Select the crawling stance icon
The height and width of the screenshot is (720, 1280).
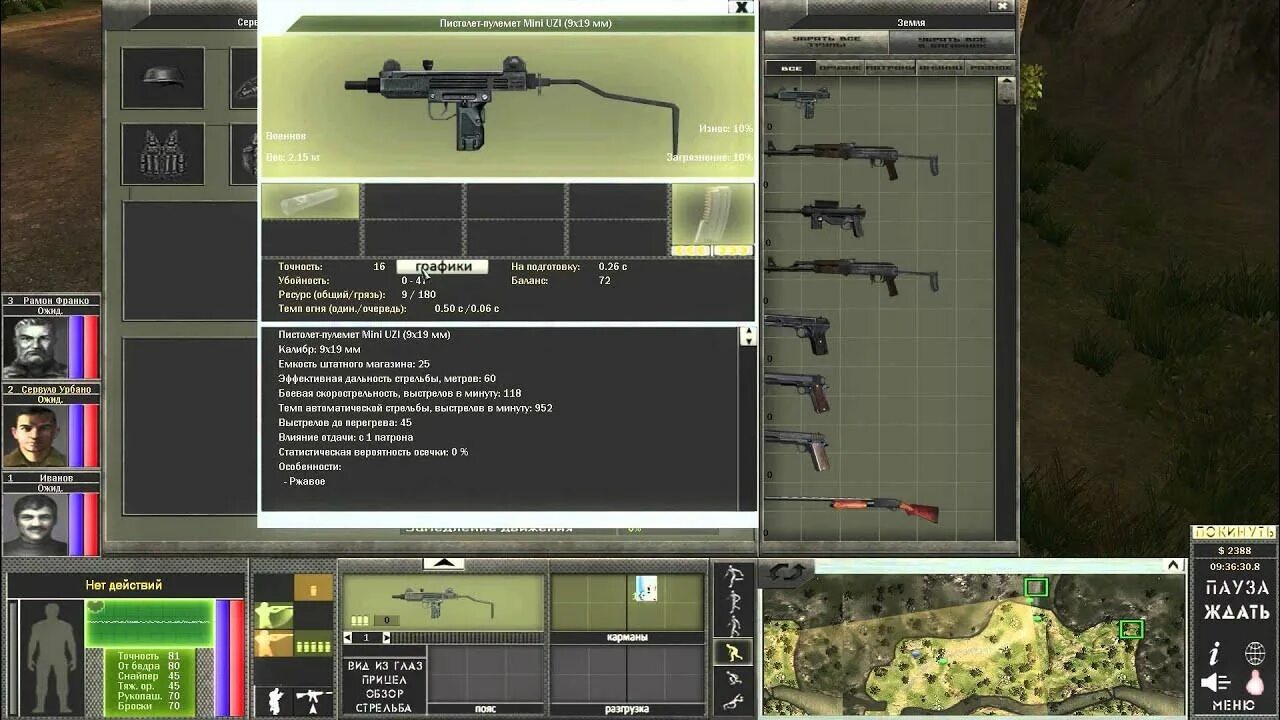click(733, 679)
